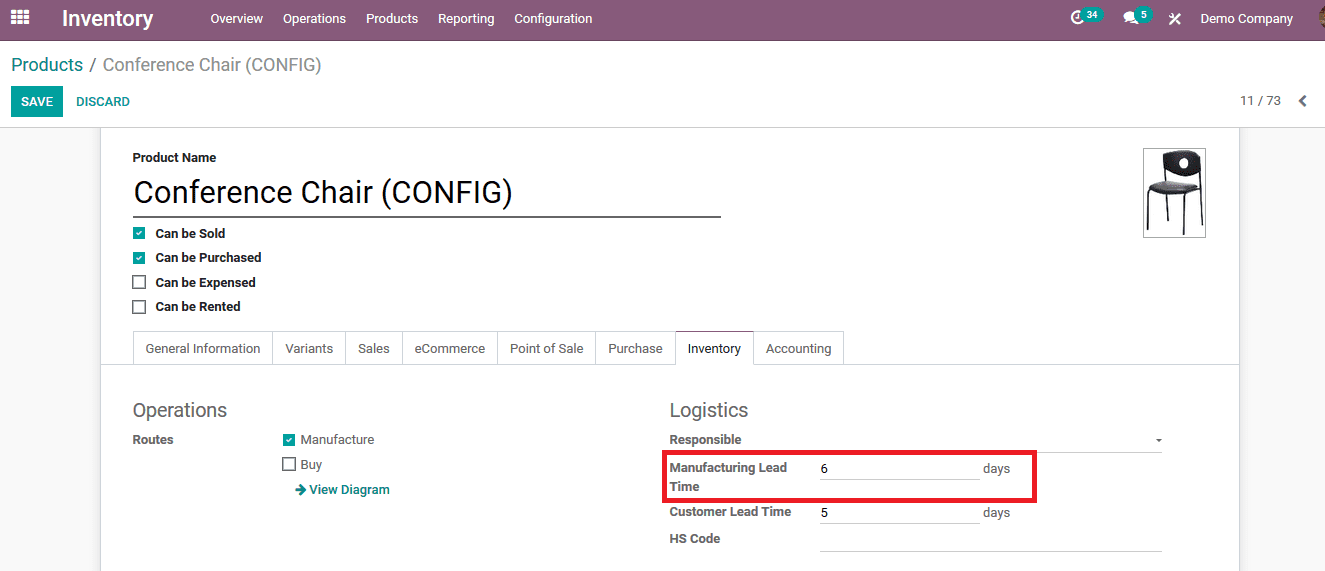Click the debug tools cross icon
Screen dimensions: 1325x571
point(1175,19)
